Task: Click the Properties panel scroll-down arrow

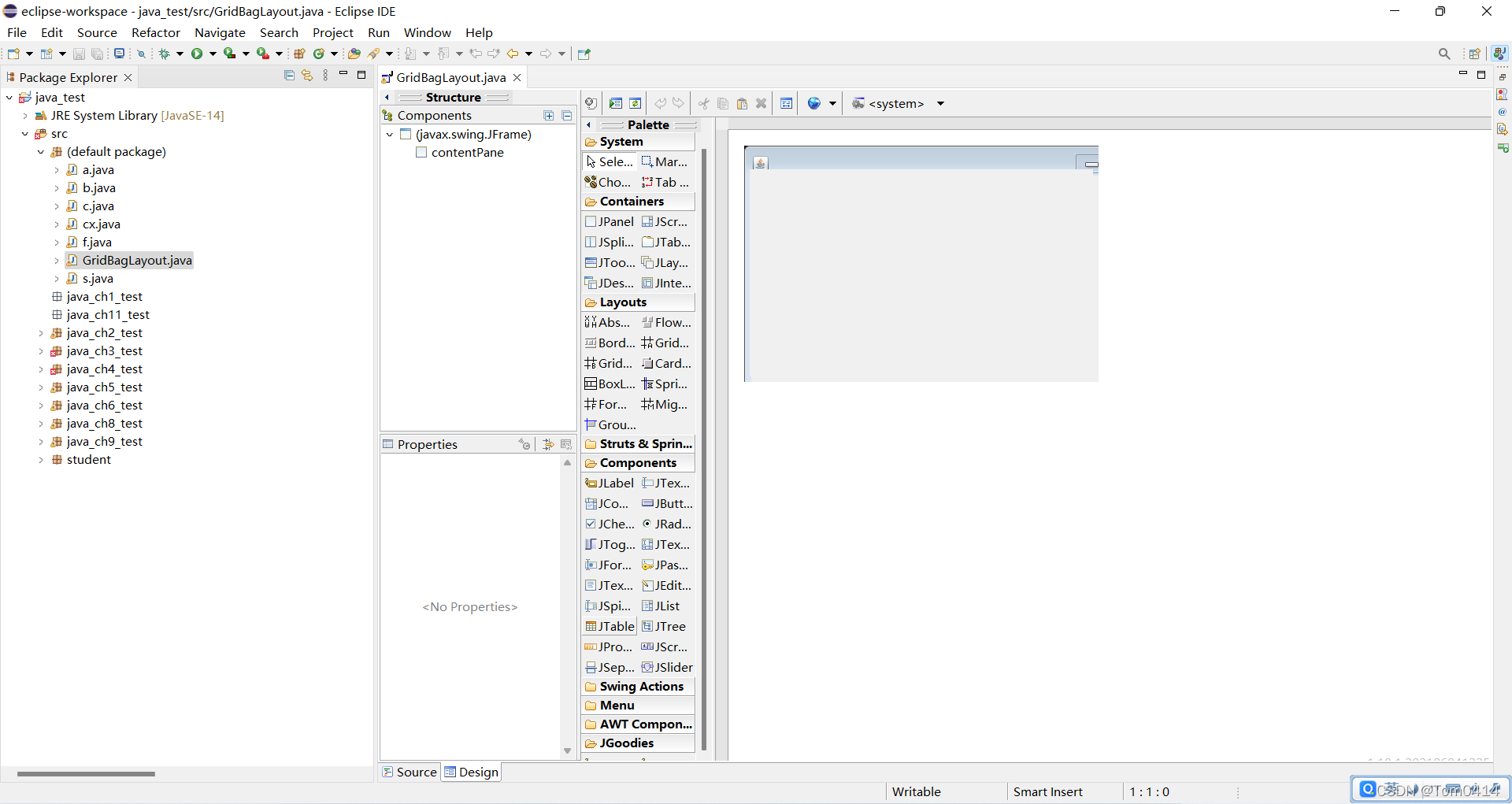Action: coord(567,751)
